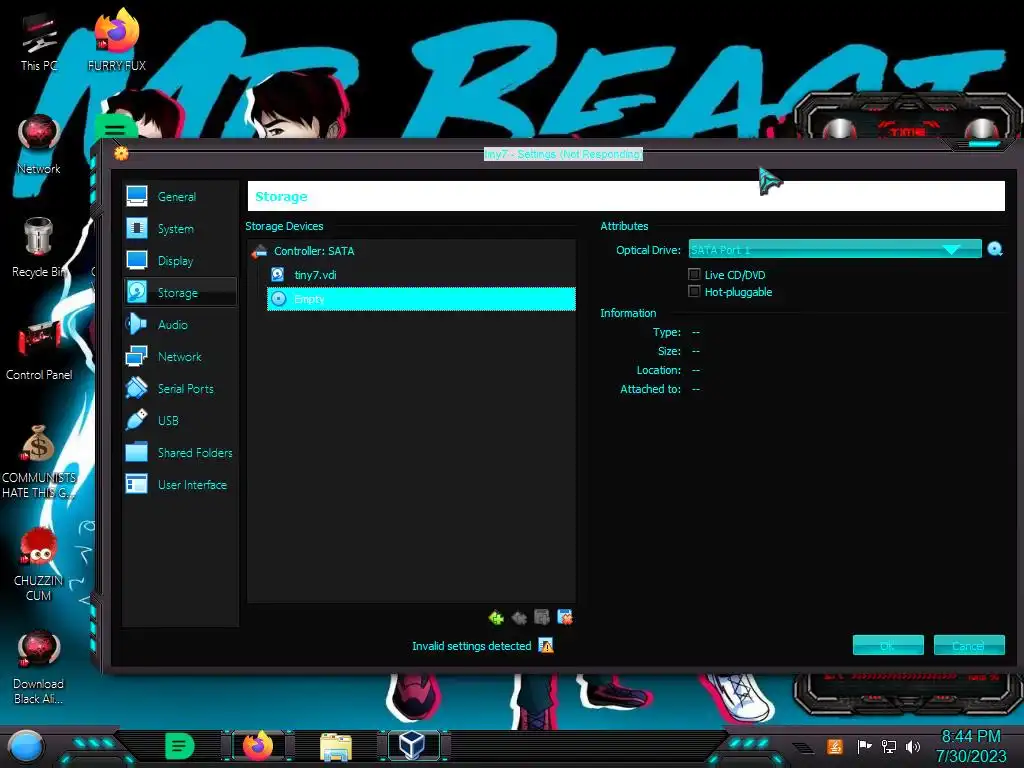Open the Audio settings category
1024x768 pixels.
point(180,325)
